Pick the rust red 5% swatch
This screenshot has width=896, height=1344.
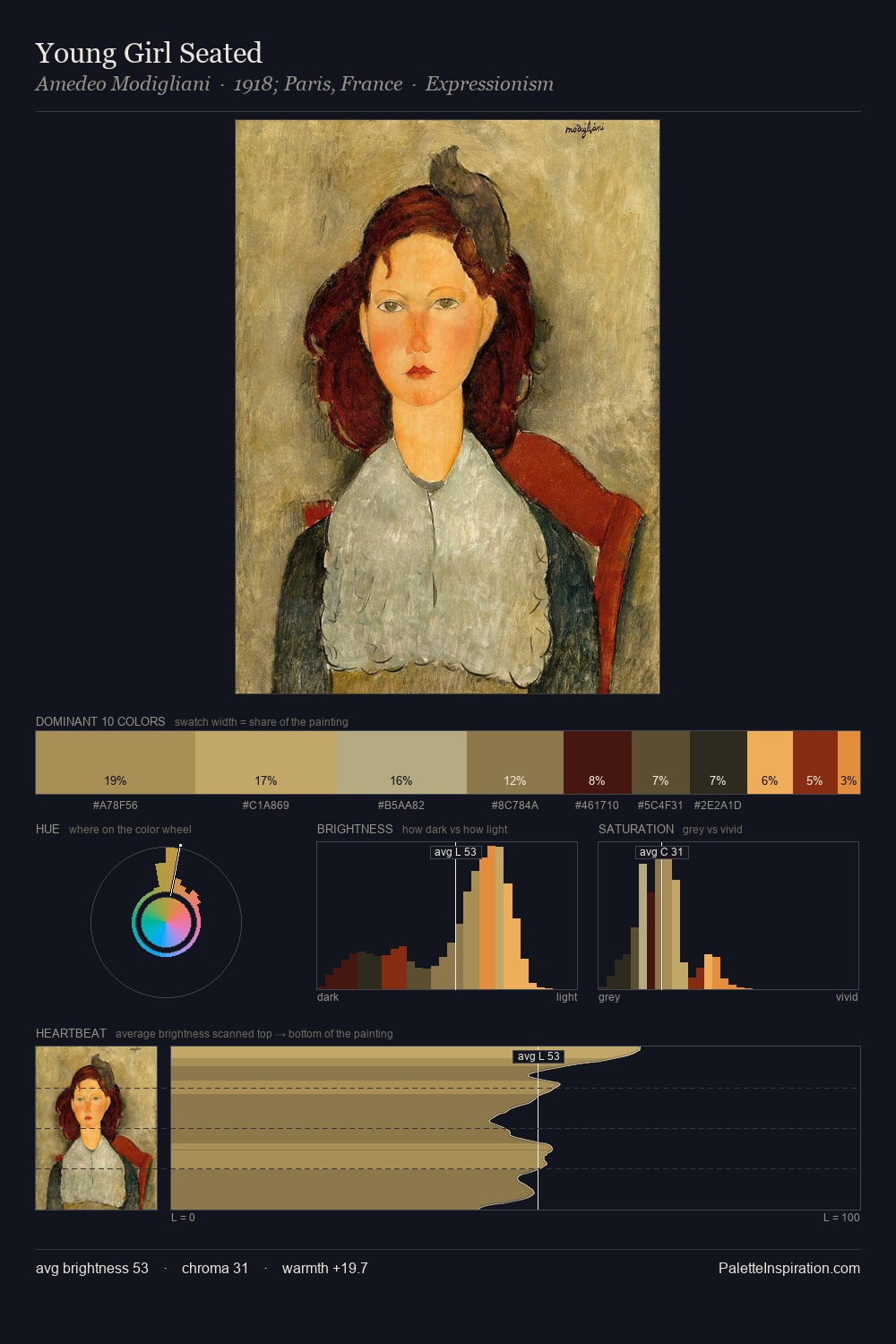pyautogui.click(x=815, y=762)
